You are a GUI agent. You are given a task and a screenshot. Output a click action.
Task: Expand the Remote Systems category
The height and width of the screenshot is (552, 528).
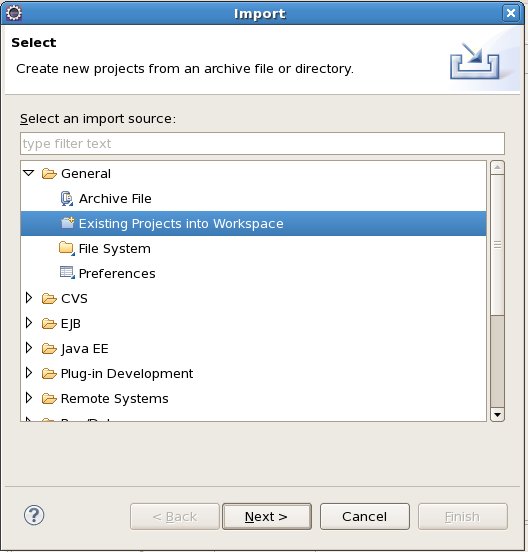point(29,398)
